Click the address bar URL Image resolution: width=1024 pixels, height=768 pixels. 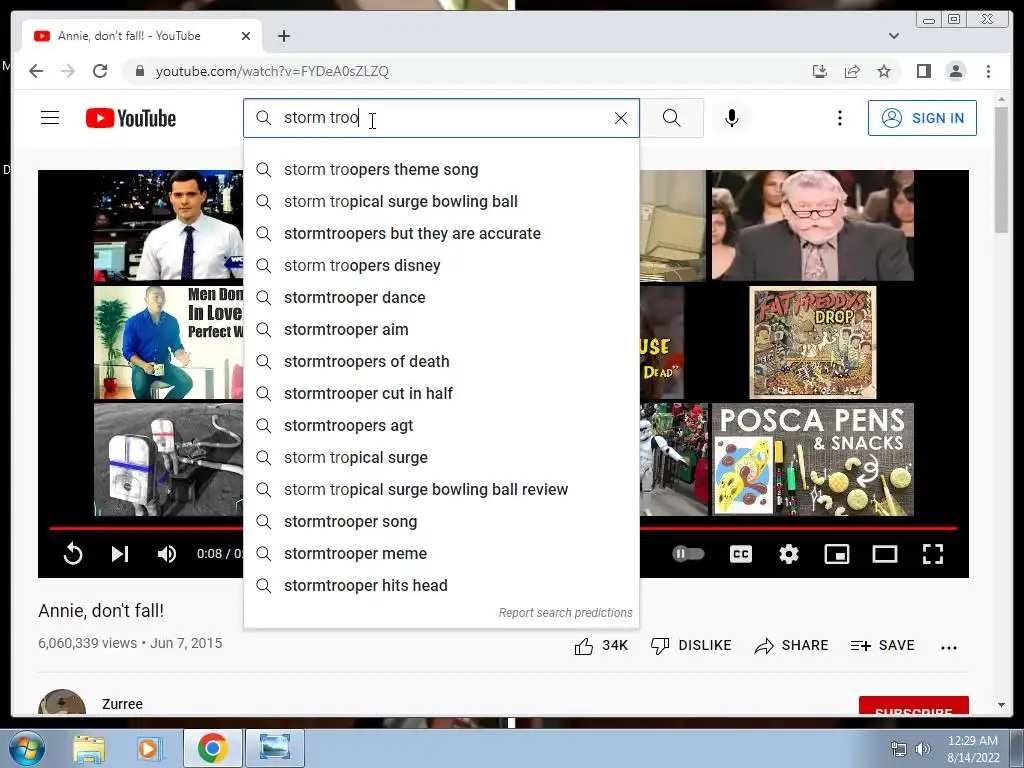pyautogui.click(x=272, y=71)
